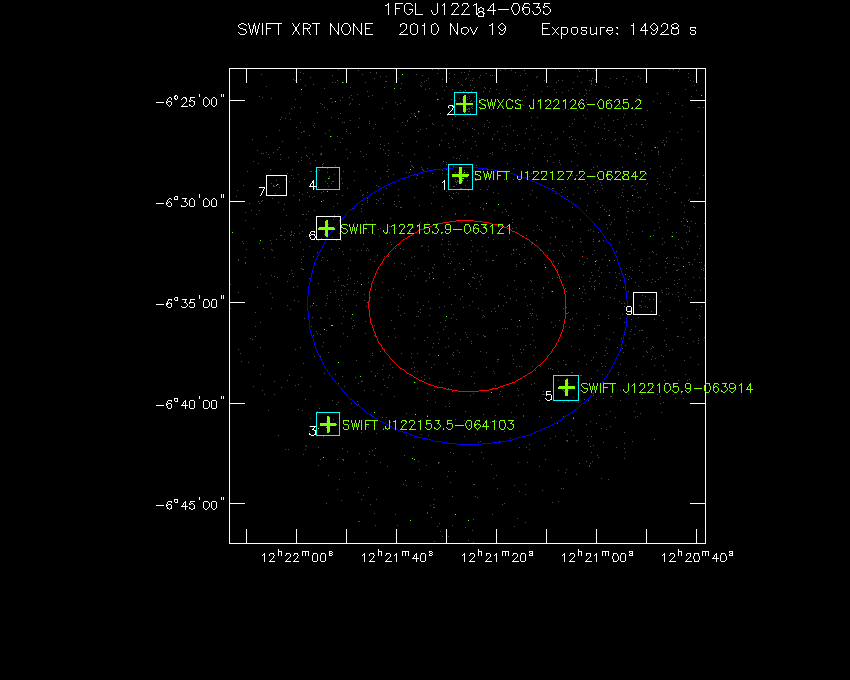Click the label SWIFT J122127.2-062842
The width and height of the screenshot is (850, 680).
click(560, 176)
